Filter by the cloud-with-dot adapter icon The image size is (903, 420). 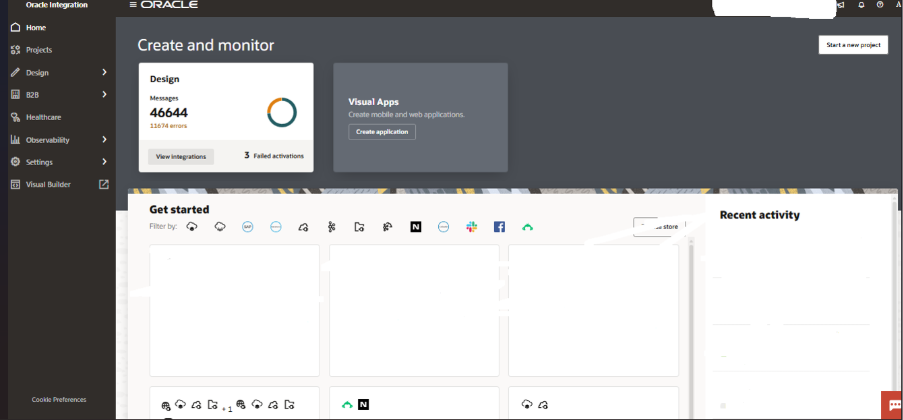pos(192,227)
